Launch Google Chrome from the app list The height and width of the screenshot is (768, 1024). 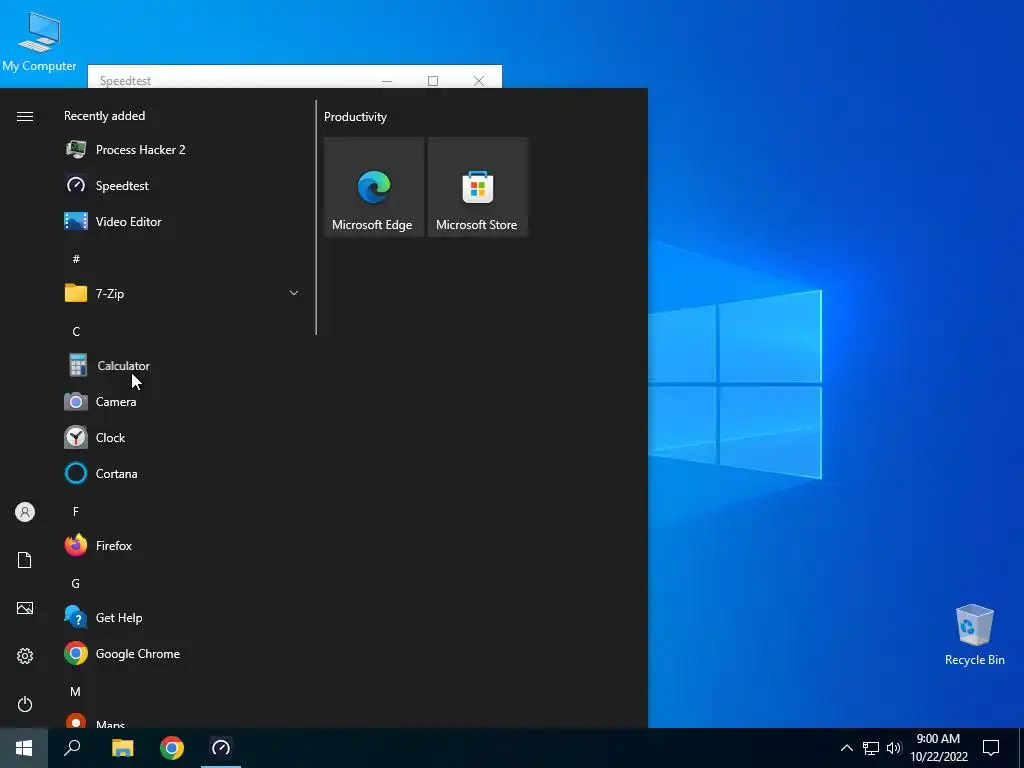(x=183, y=654)
